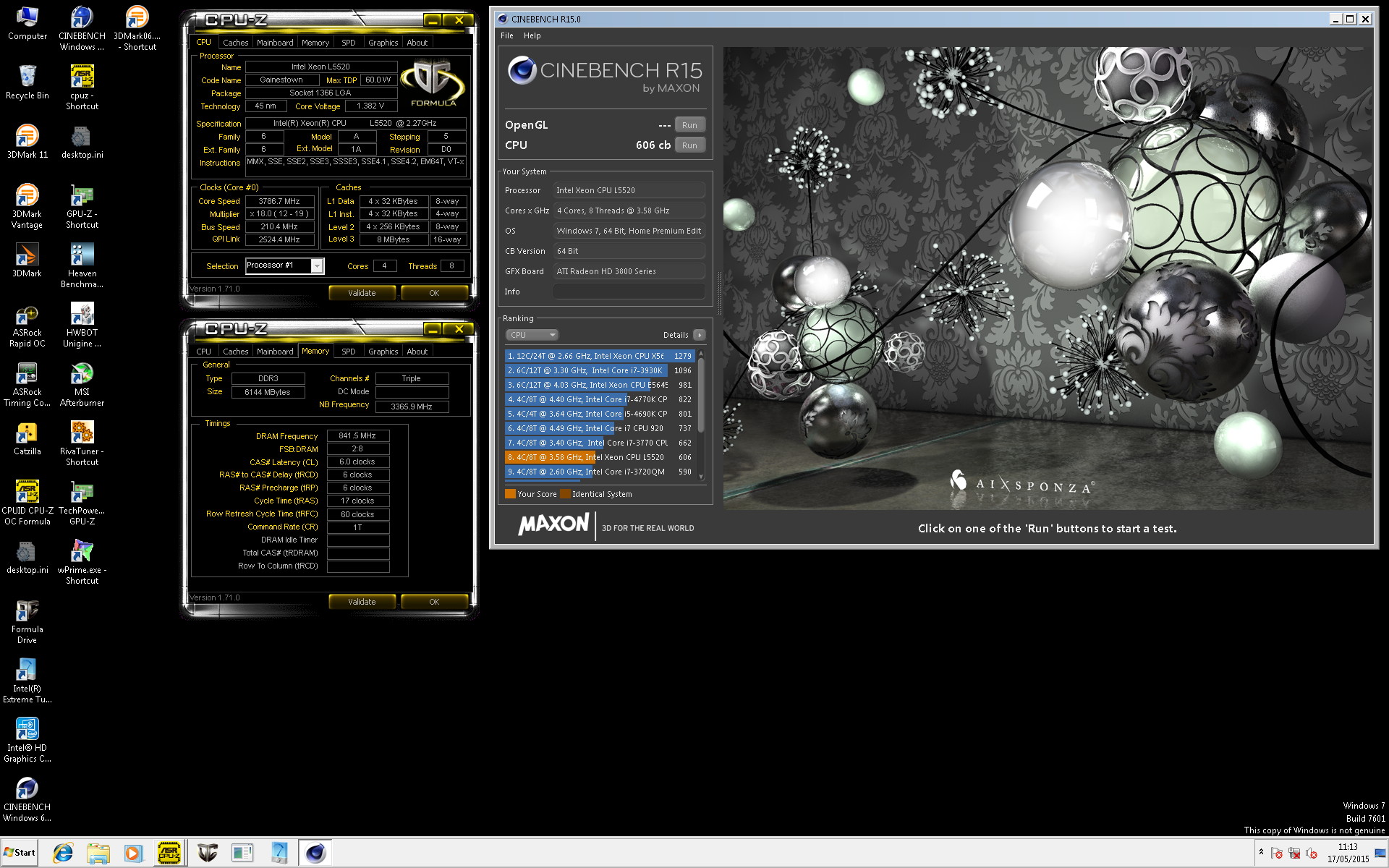Open the ASRock Rapid OC icon

click(27, 325)
